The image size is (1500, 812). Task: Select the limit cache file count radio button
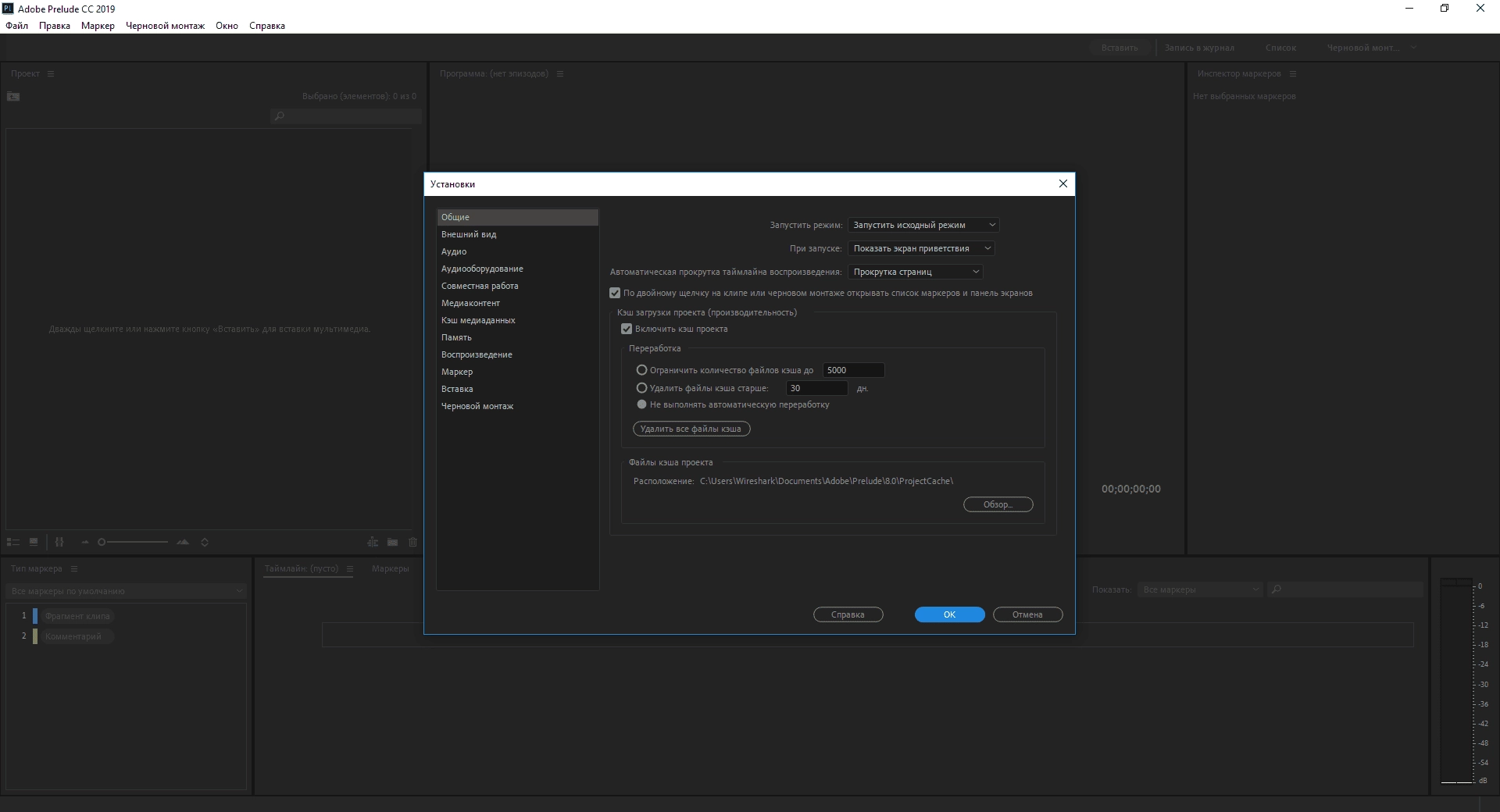click(x=641, y=370)
